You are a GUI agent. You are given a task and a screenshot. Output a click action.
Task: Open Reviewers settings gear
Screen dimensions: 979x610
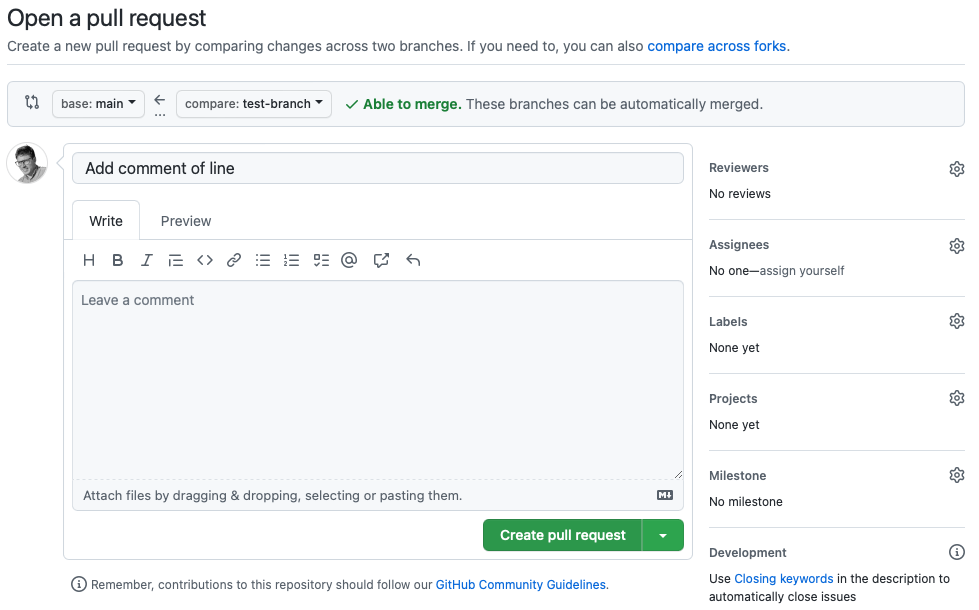coord(957,169)
